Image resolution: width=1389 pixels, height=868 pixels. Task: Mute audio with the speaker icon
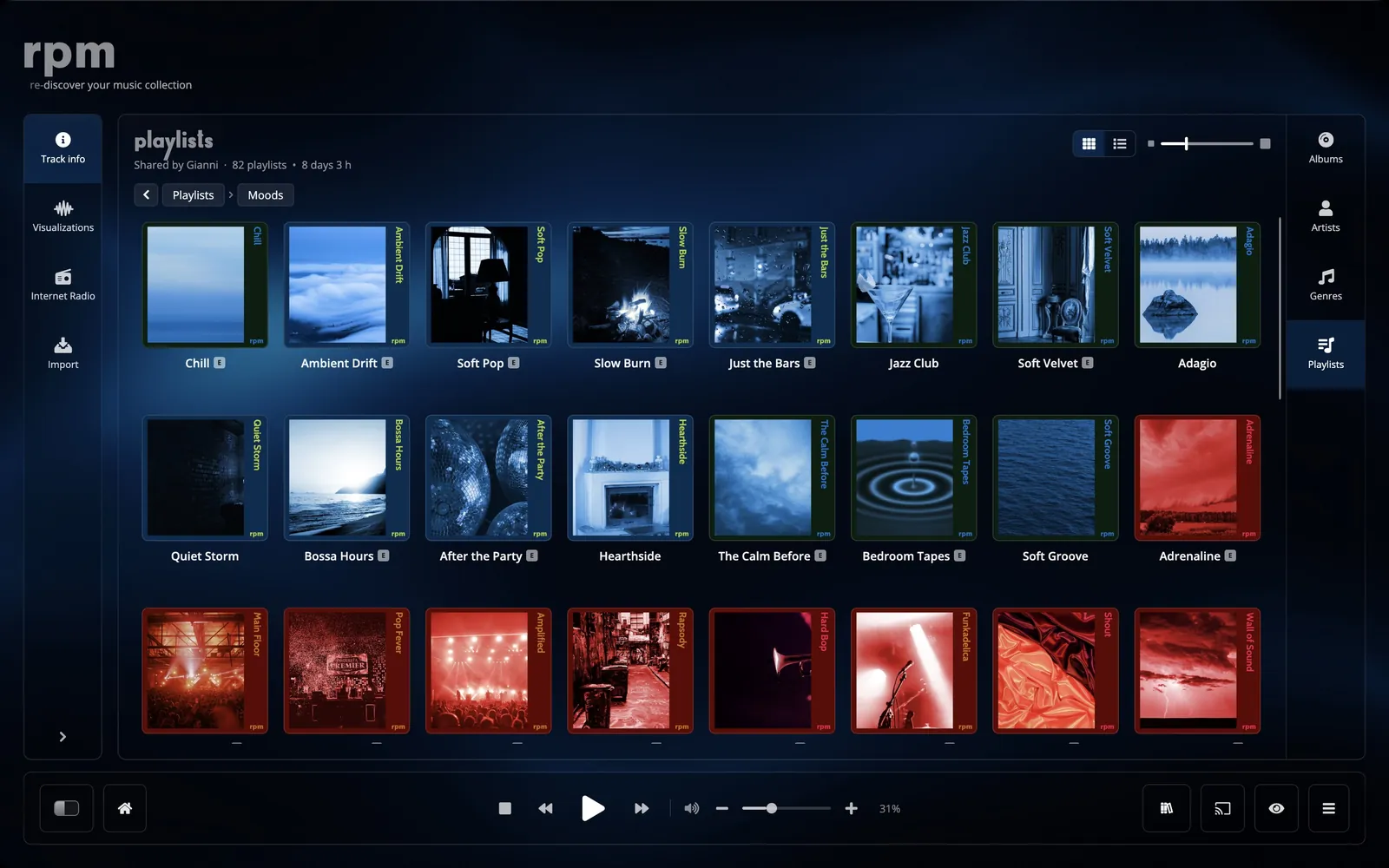(x=692, y=808)
